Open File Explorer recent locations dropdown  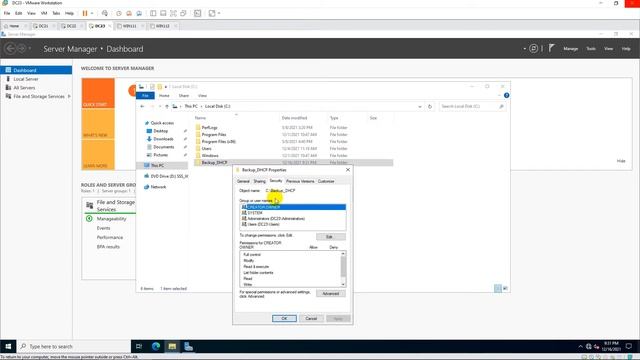[160, 107]
